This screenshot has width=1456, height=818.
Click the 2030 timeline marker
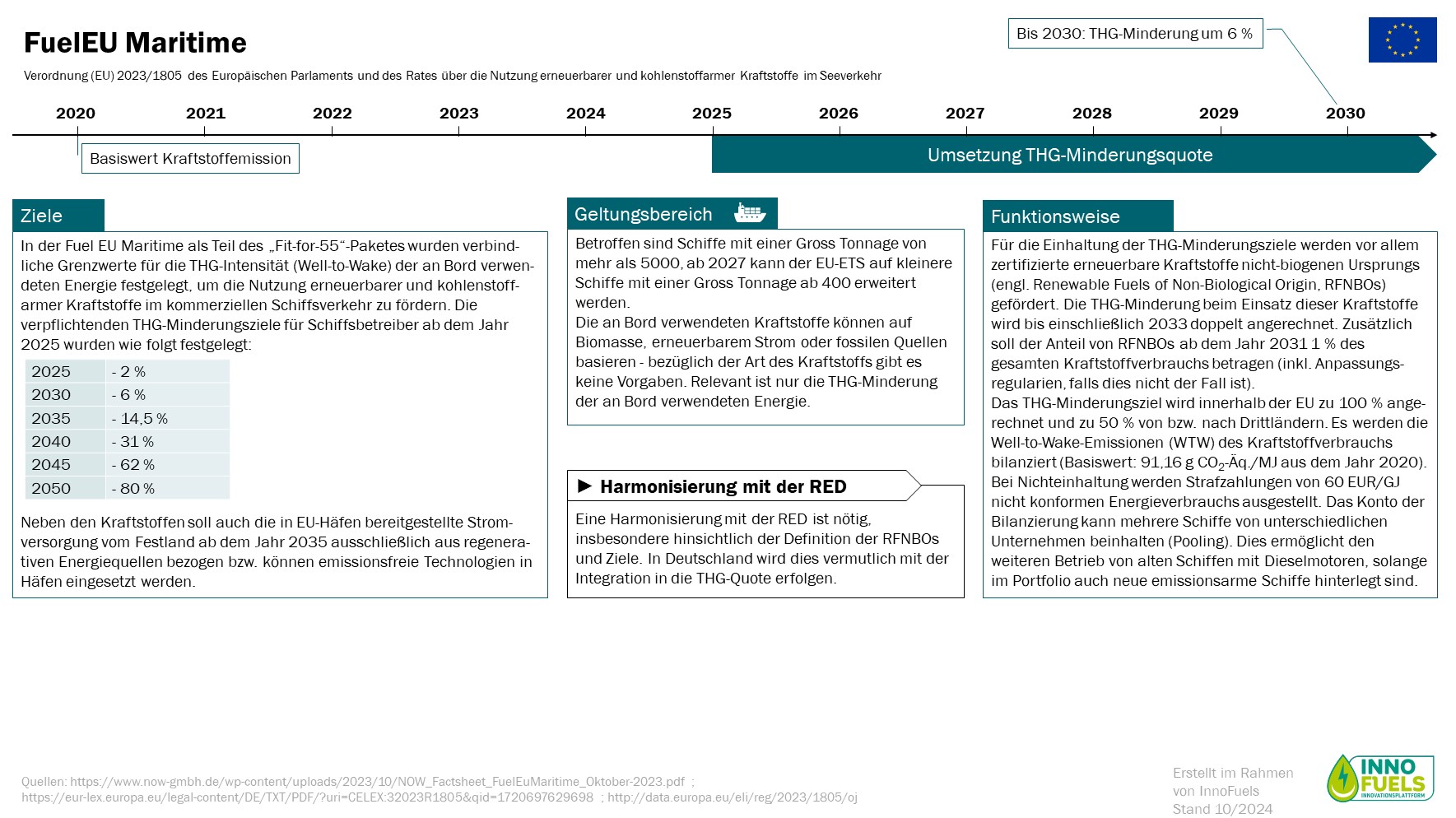[1346, 114]
